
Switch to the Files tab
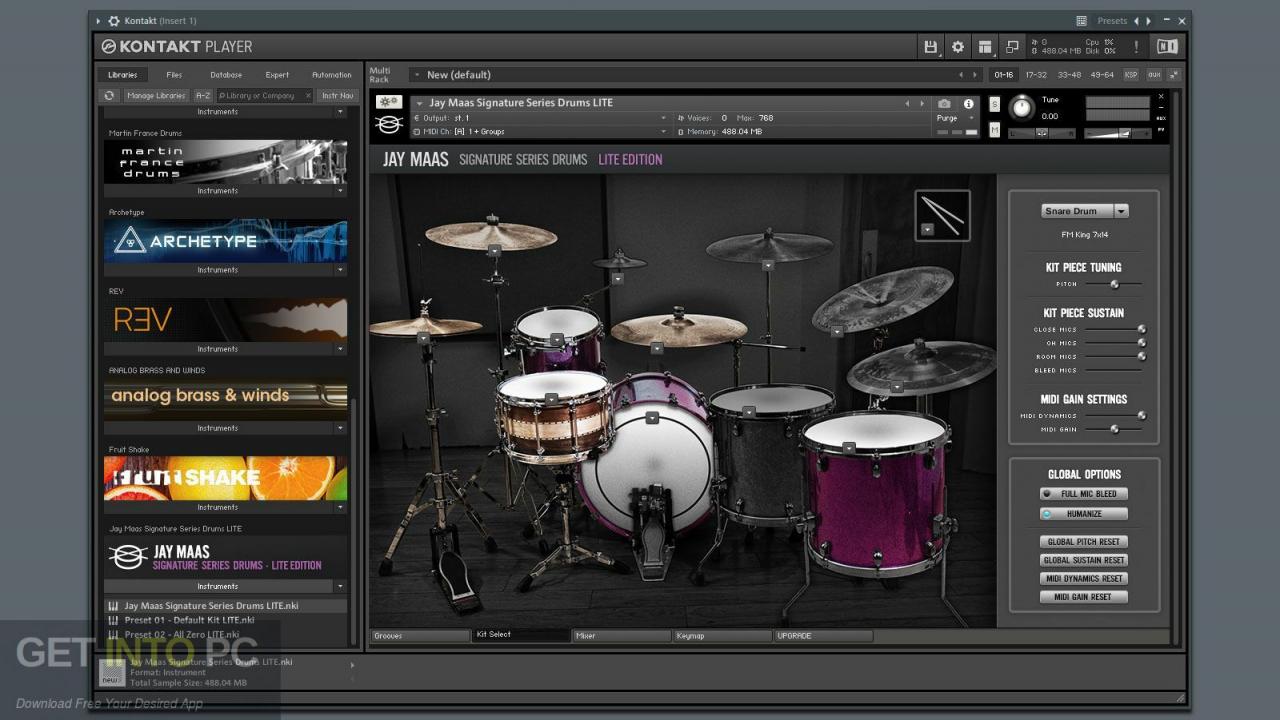[x=174, y=75]
